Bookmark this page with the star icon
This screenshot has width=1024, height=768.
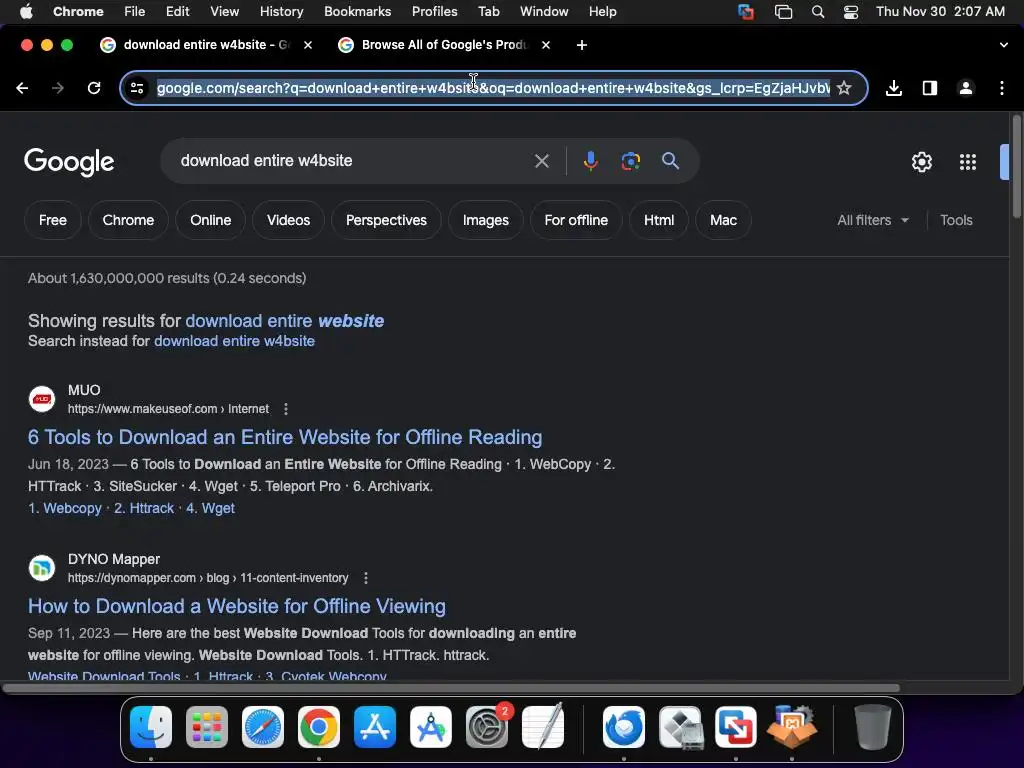[x=844, y=88]
